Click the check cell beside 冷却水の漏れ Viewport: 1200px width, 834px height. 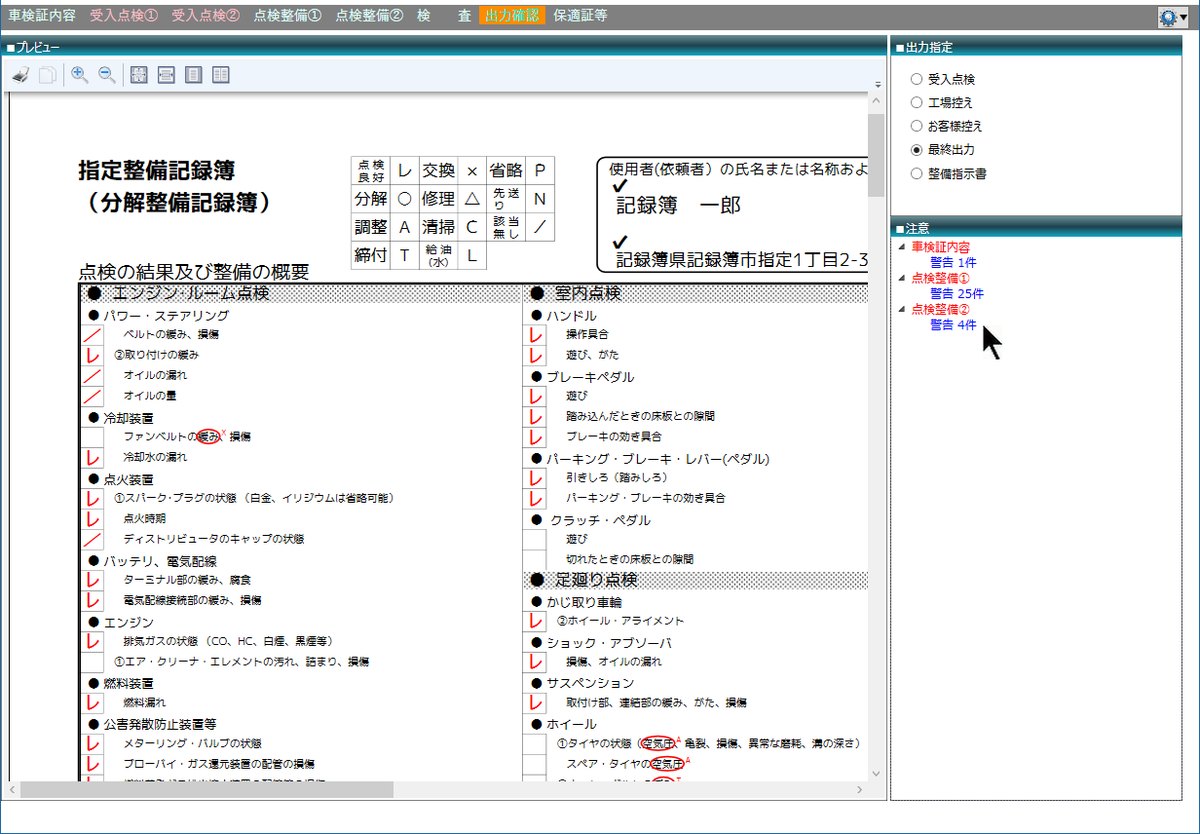click(x=93, y=457)
